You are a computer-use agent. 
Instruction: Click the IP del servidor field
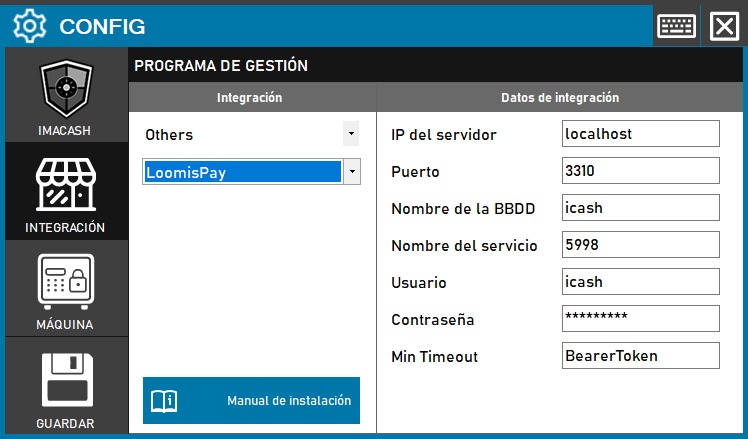pos(641,134)
